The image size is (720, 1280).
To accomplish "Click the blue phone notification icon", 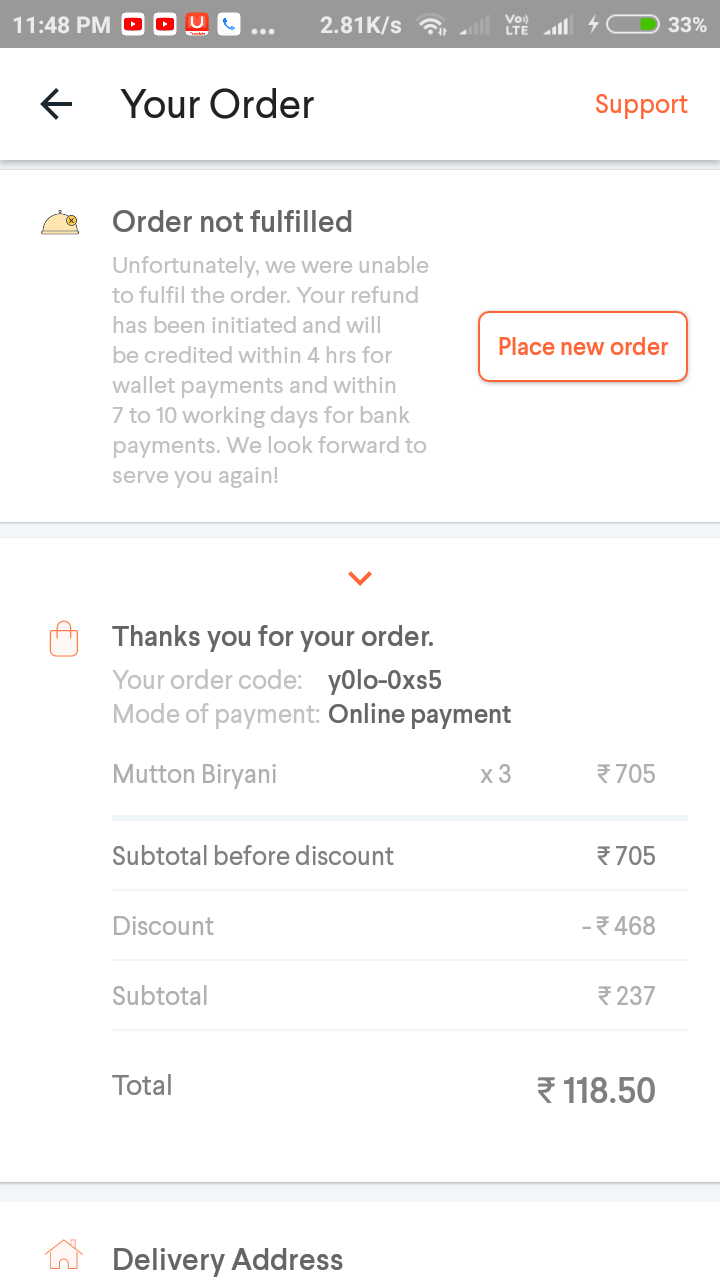I will point(229,24).
